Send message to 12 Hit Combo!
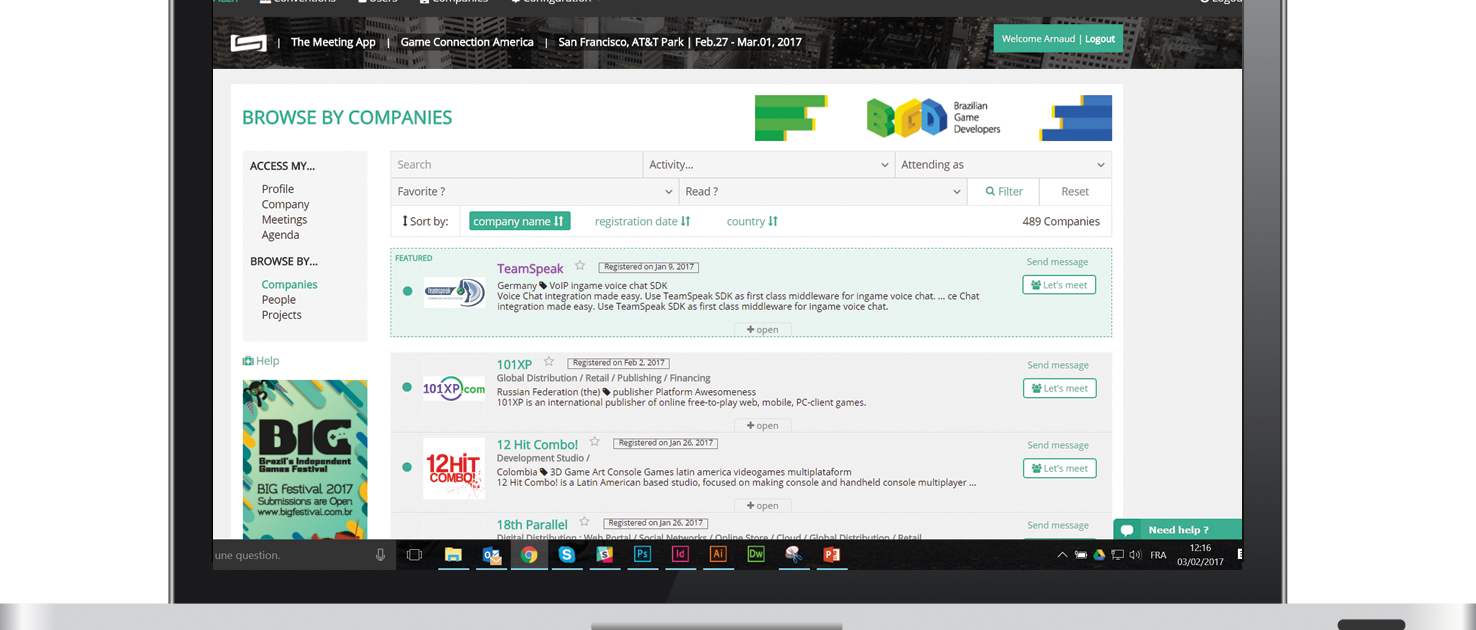The image size is (1476, 630). 1057,445
